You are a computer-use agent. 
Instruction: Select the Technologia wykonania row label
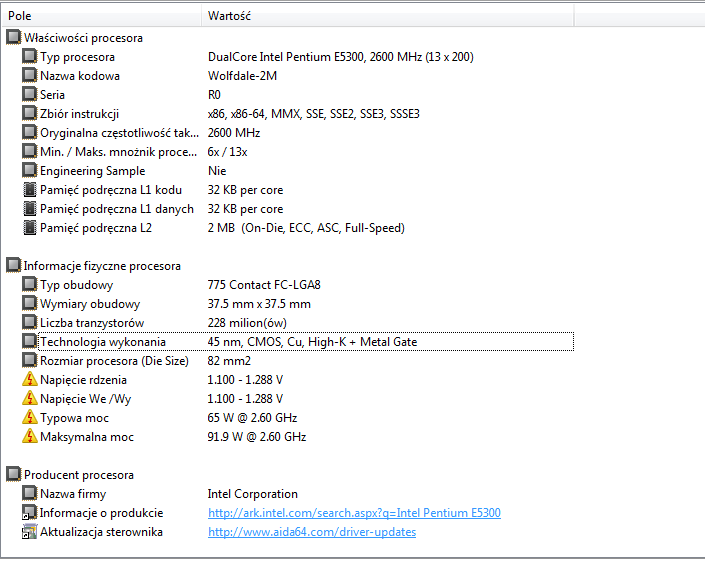tap(103, 342)
